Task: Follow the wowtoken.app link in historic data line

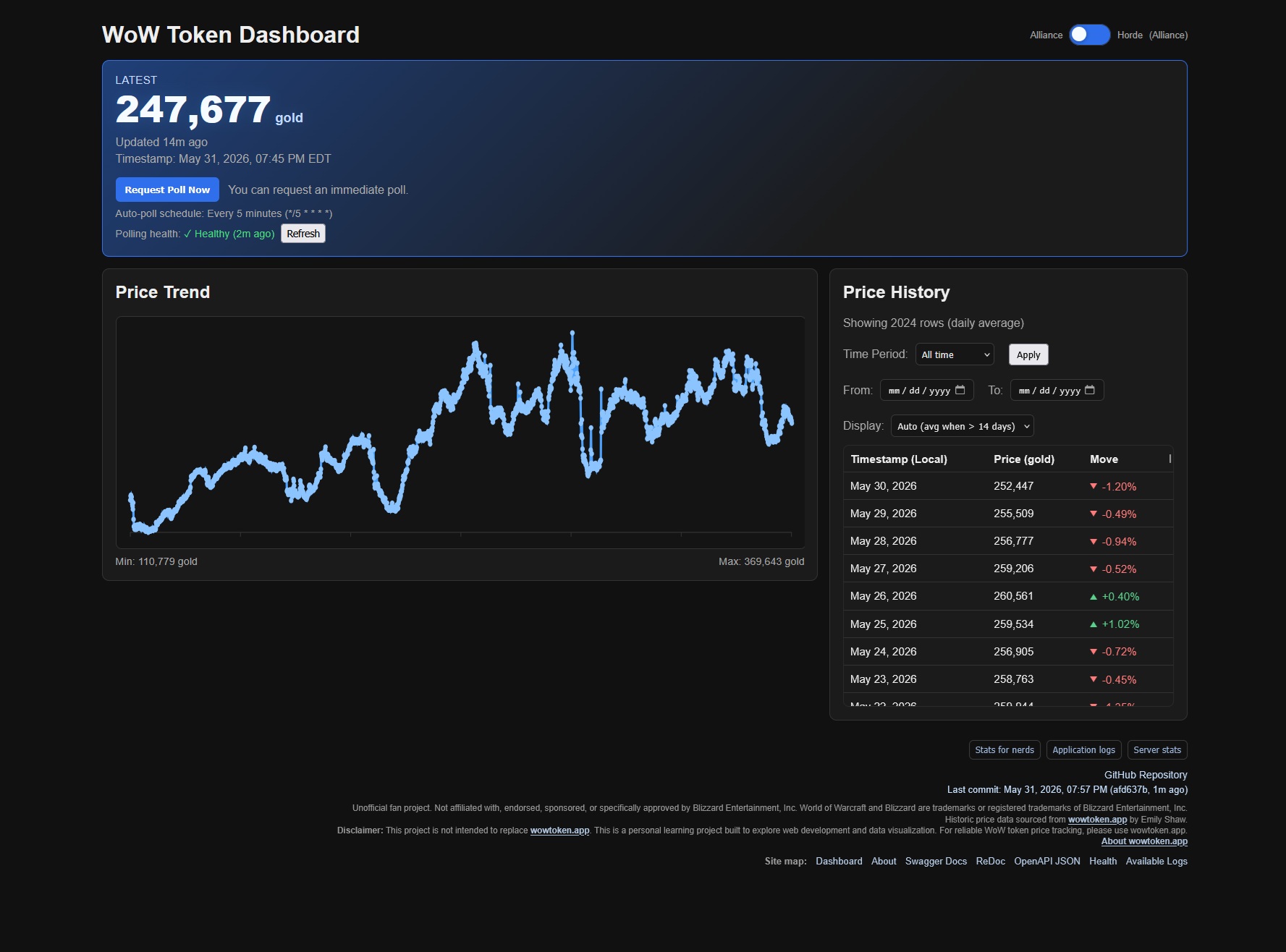Action: pos(1097,820)
